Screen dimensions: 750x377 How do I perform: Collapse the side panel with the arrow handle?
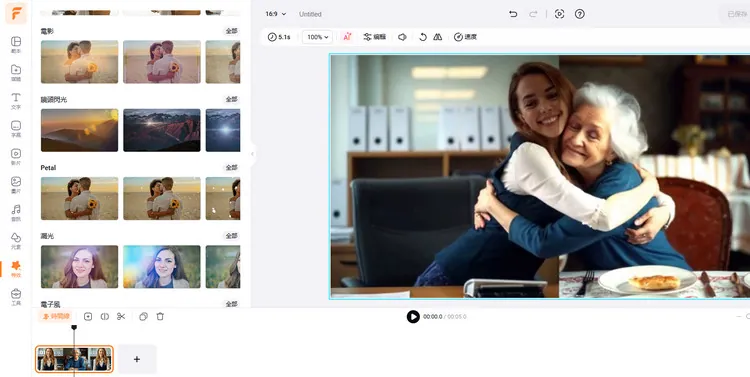(x=252, y=154)
